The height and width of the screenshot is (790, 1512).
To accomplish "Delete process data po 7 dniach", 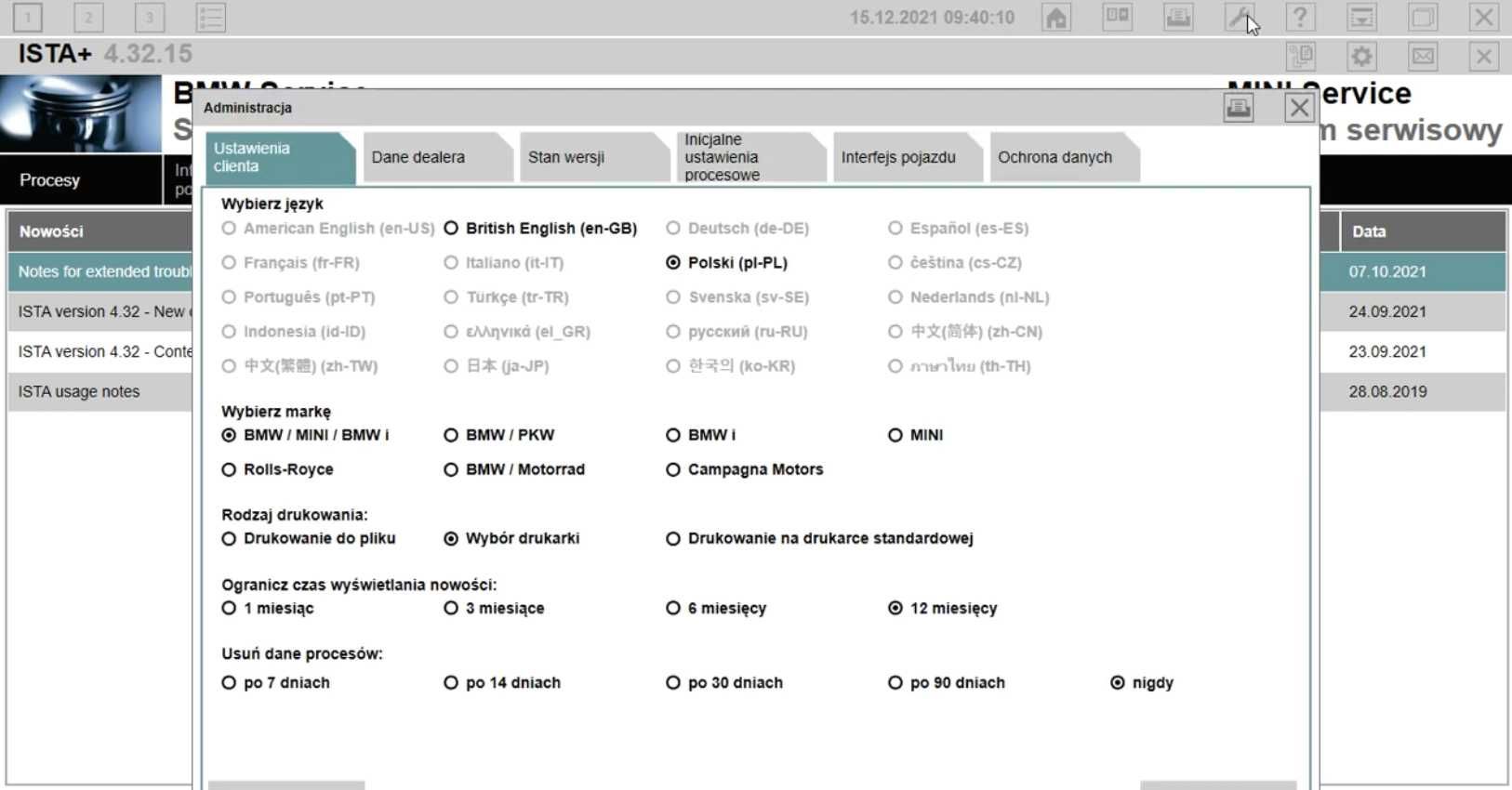I will click(x=276, y=683).
